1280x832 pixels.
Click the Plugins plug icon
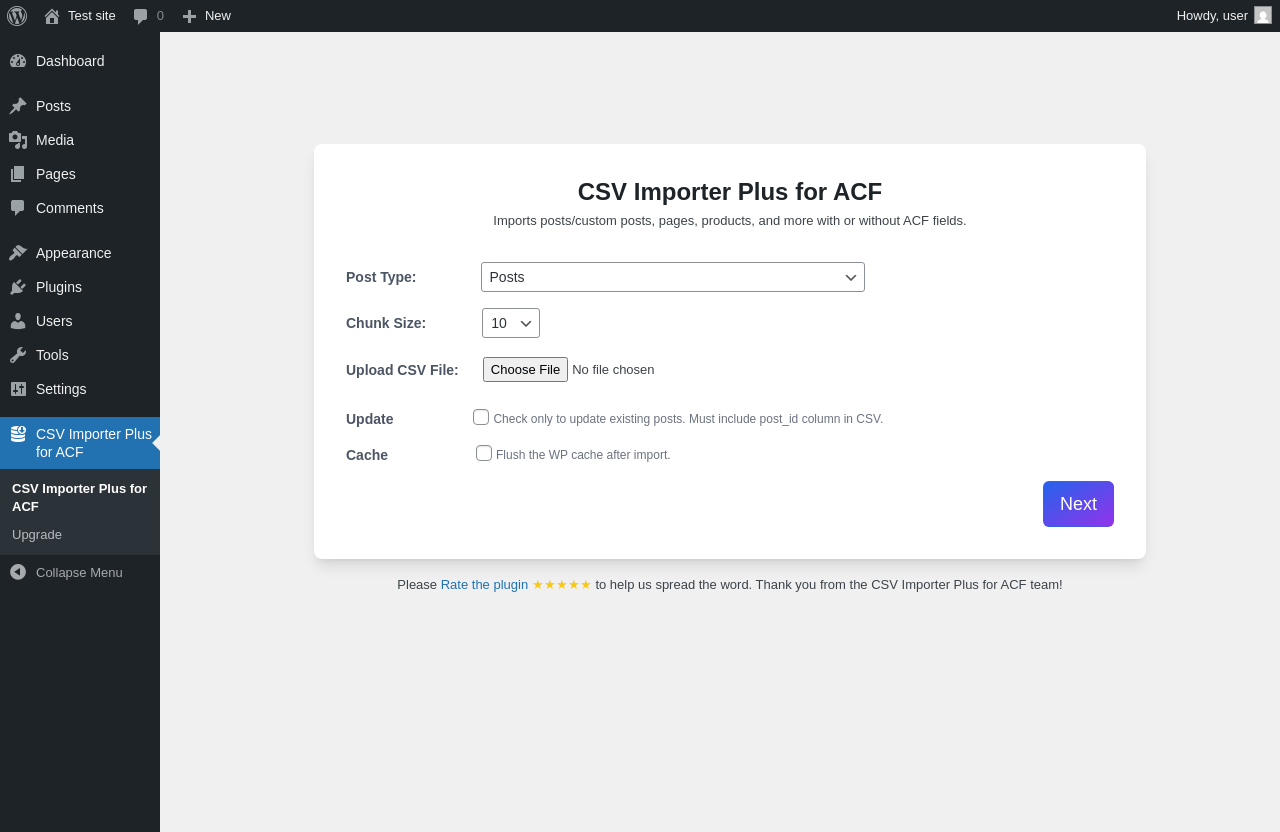(x=18, y=287)
